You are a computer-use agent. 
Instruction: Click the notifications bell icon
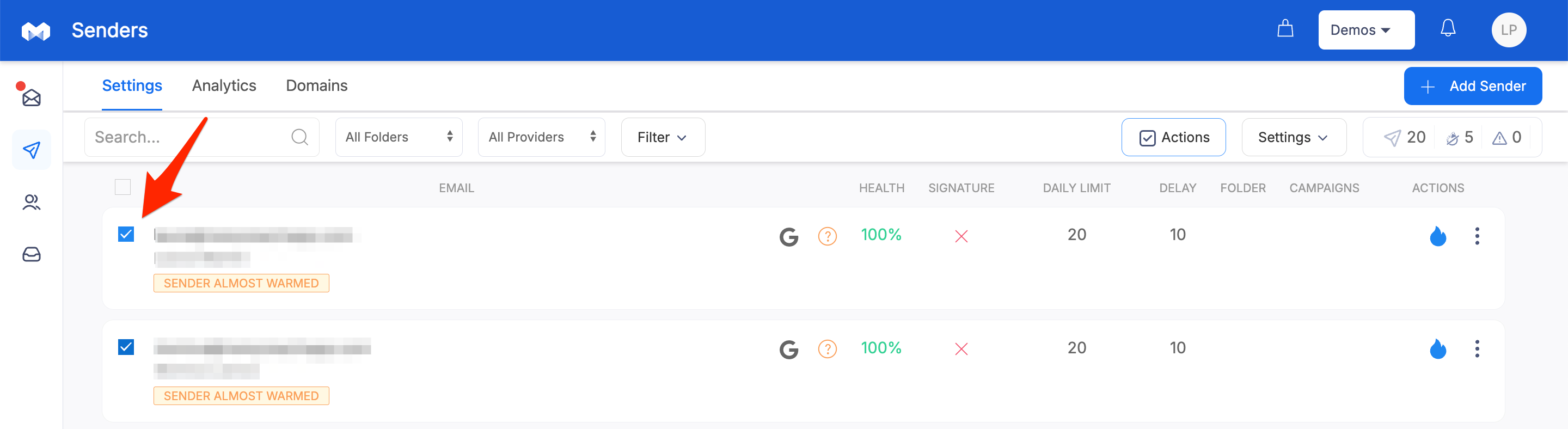(1448, 29)
